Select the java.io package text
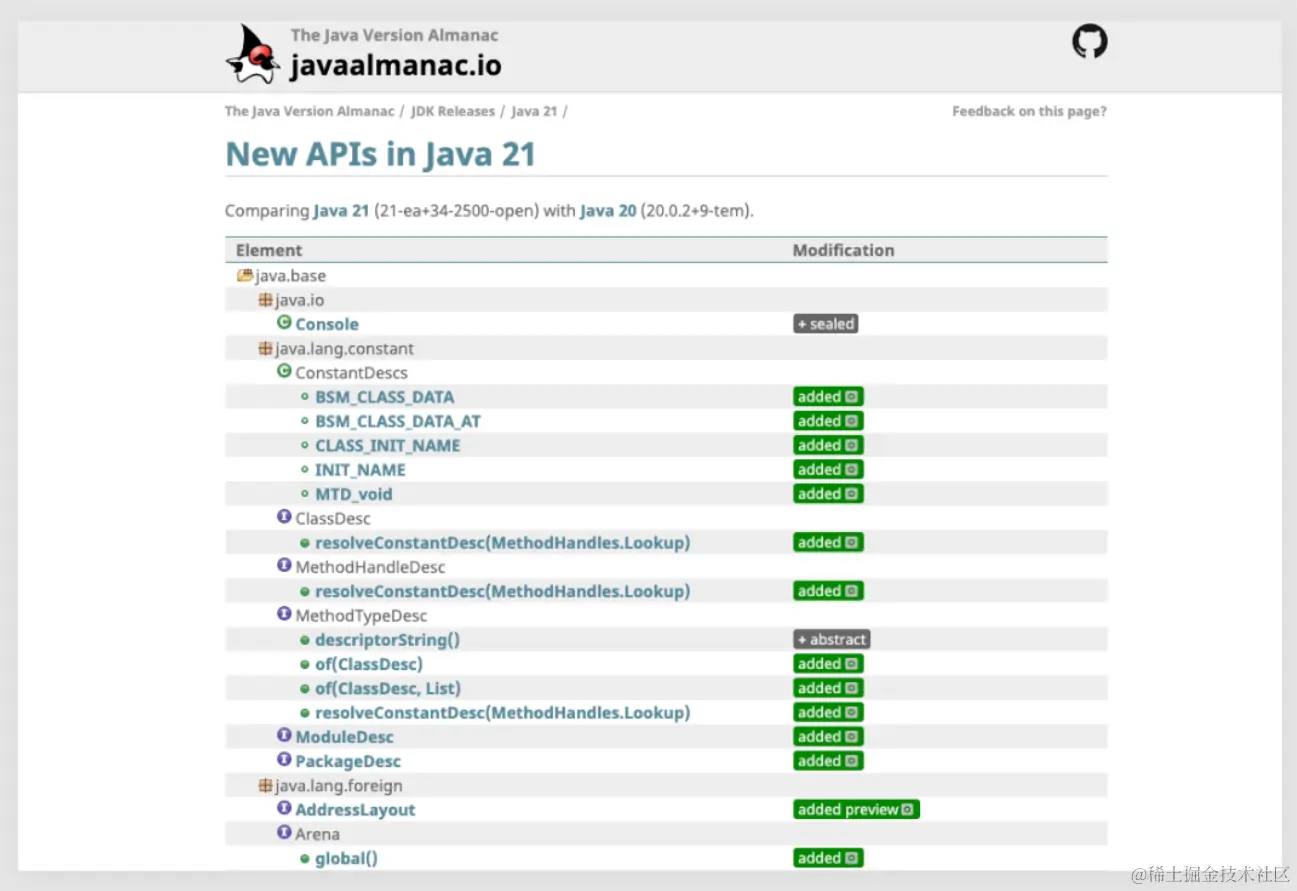Screen dimensions: 1297x891 (x=299, y=300)
